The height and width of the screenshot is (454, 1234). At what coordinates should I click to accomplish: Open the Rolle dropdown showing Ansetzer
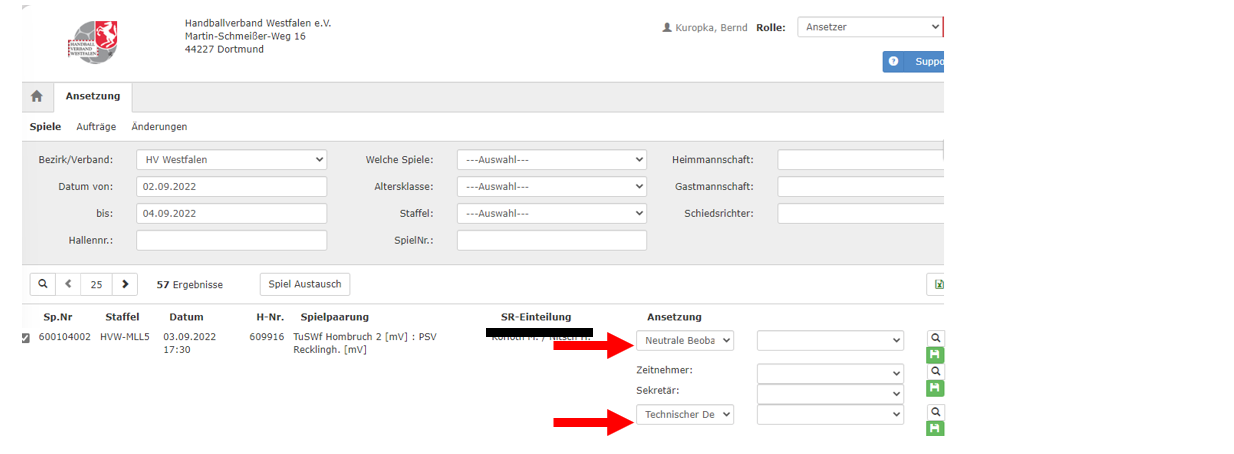coord(869,27)
